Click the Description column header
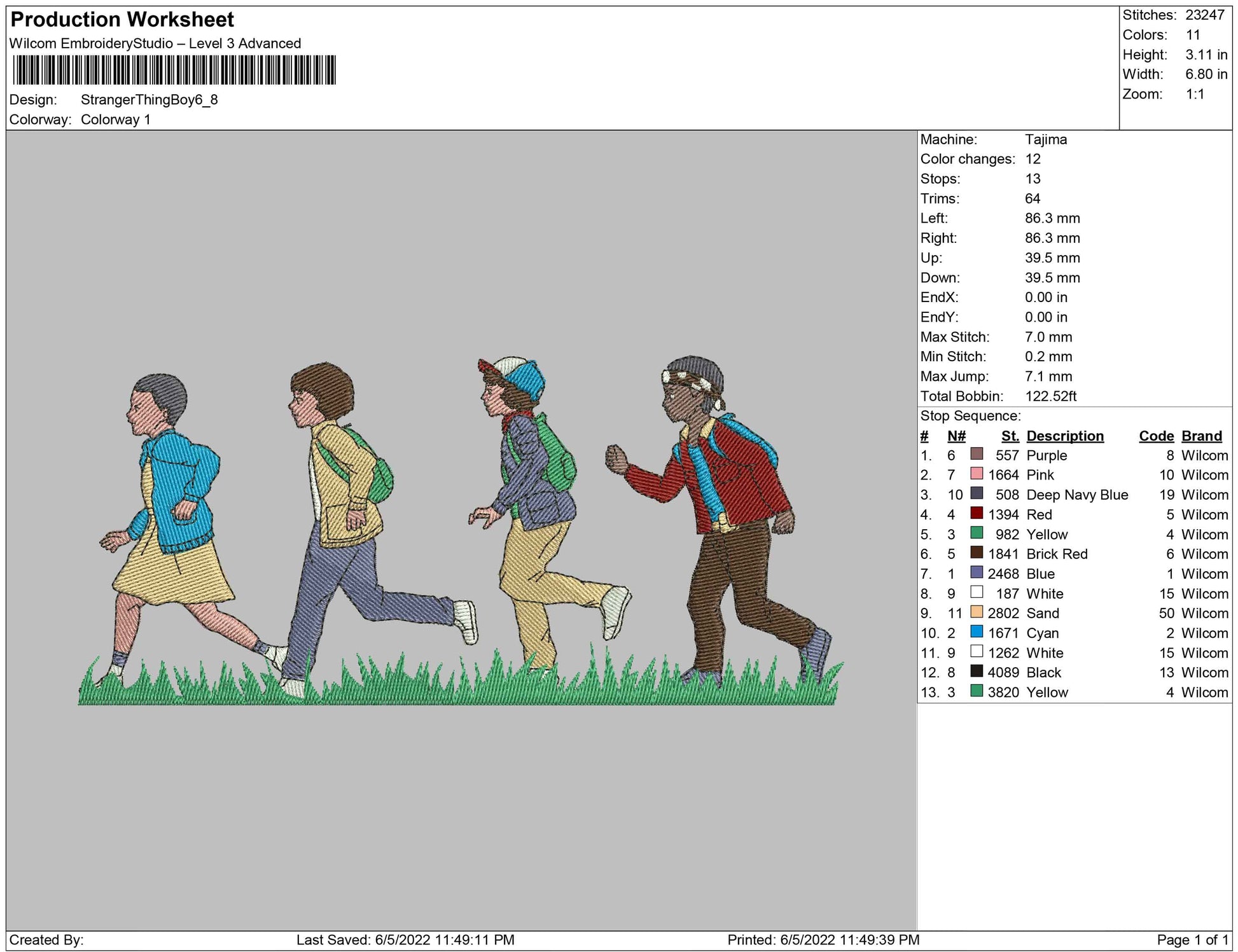Screen dimensions: 1238x952 1064,436
